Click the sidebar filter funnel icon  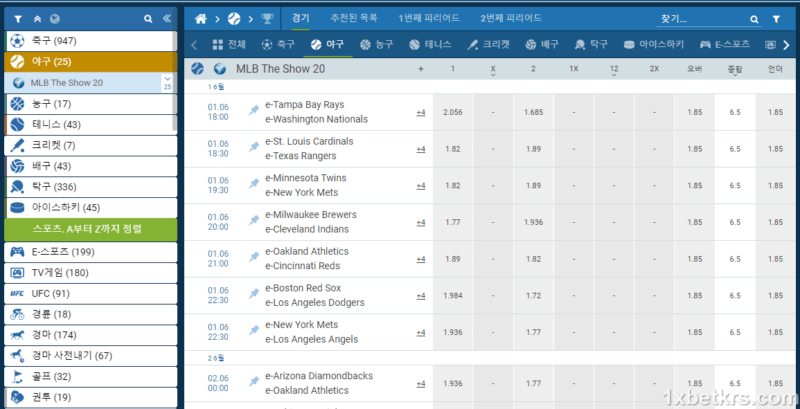[18, 19]
